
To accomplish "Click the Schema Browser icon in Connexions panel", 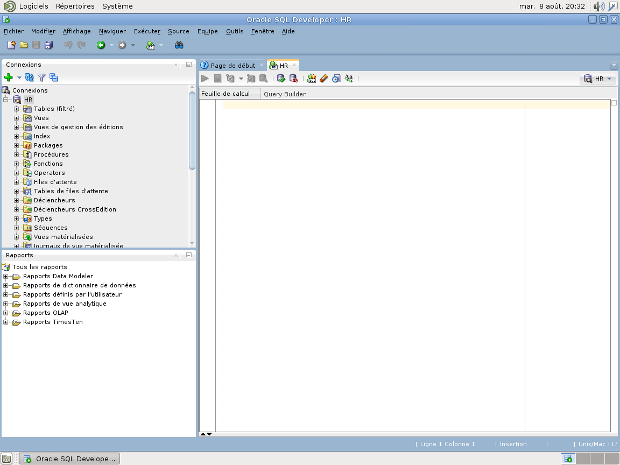I will 53,78.
